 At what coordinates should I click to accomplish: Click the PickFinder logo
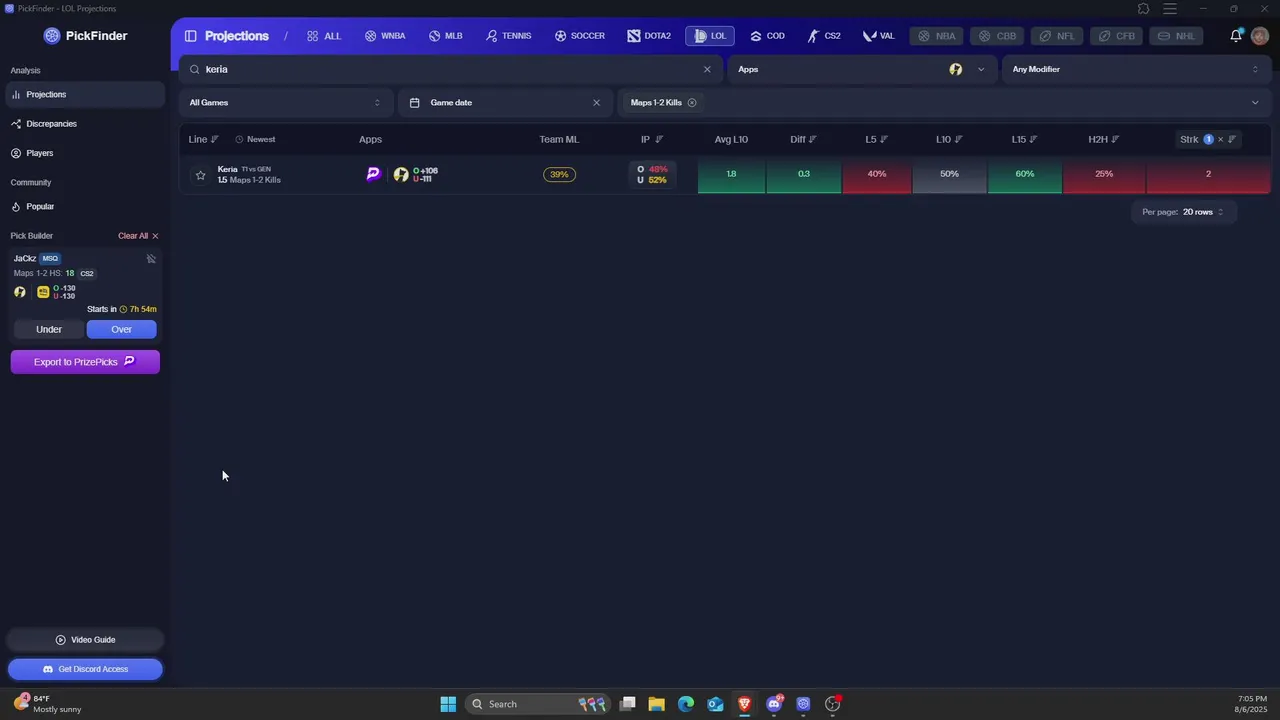pos(85,36)
